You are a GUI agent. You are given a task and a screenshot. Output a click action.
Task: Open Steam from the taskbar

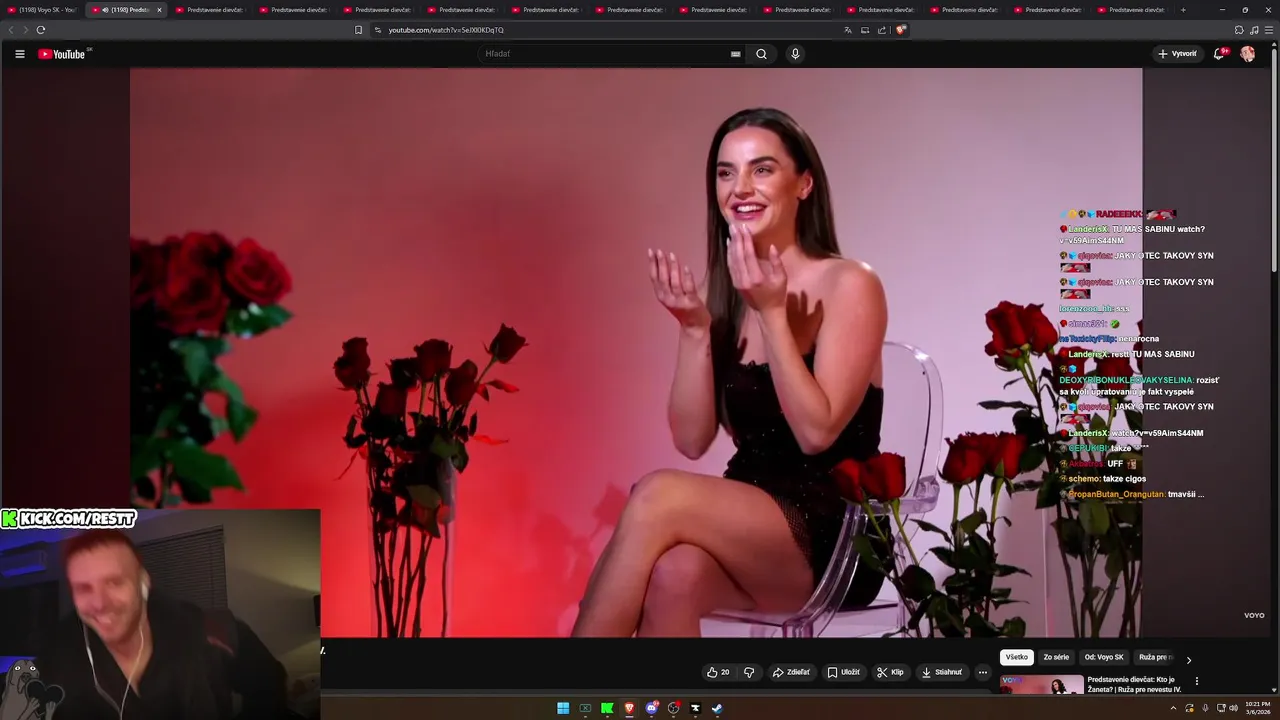click(717, 708)
